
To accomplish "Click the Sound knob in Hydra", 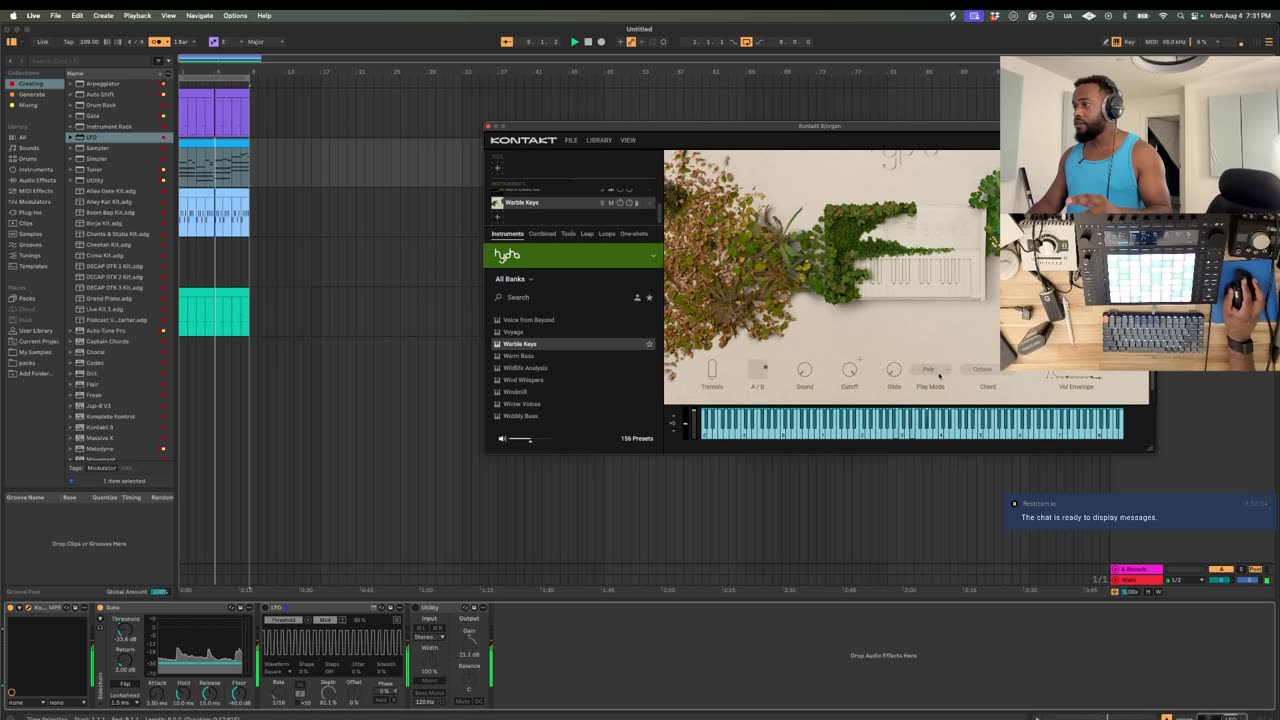I will point(804,370).
